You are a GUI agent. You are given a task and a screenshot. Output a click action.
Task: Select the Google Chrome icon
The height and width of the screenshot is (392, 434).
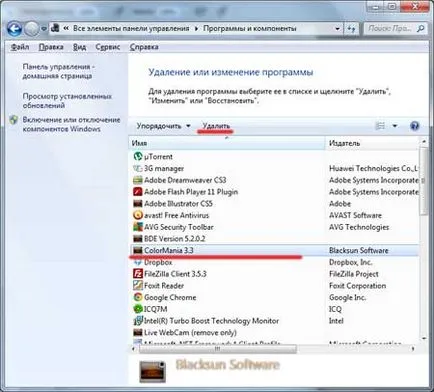138,297
